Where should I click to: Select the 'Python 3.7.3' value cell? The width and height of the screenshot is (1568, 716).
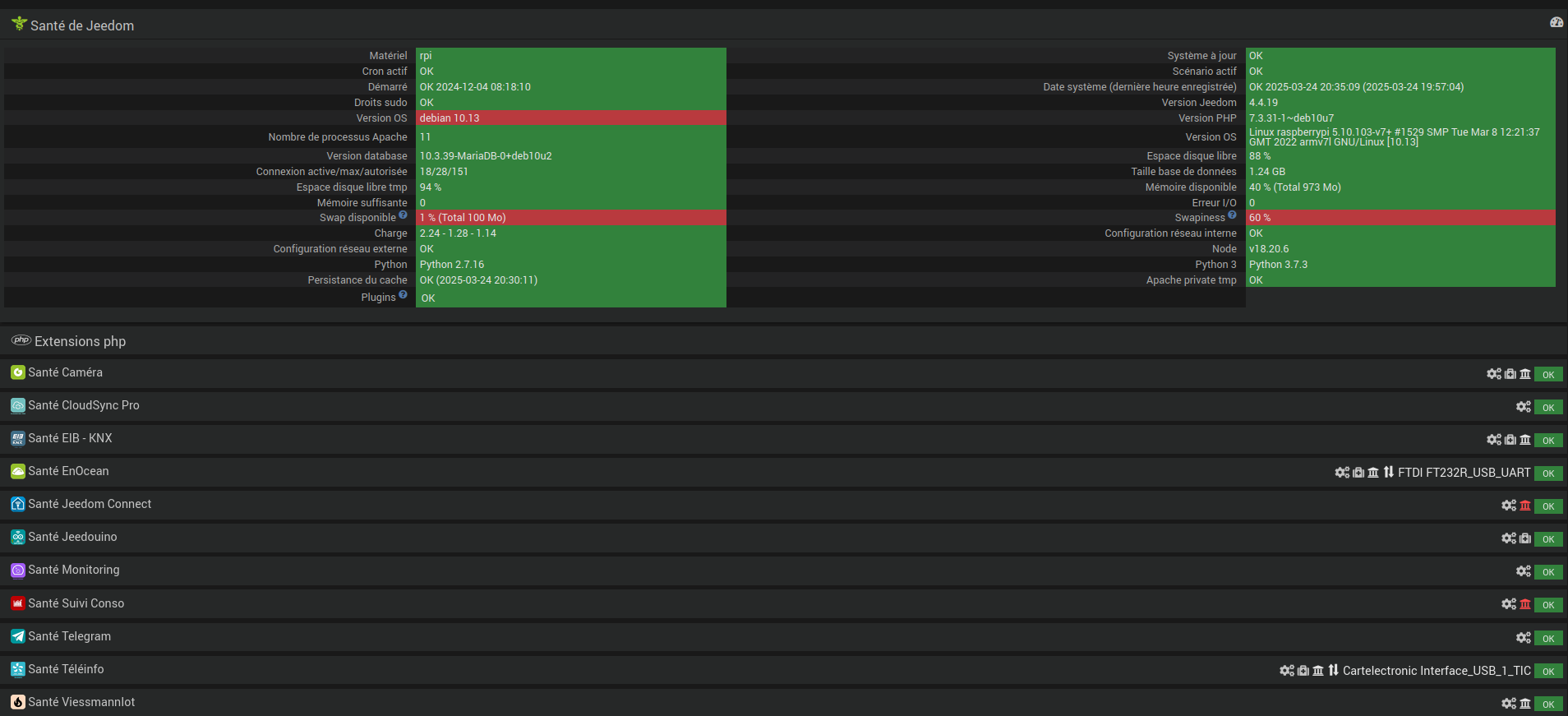(x=1400, y=264)
